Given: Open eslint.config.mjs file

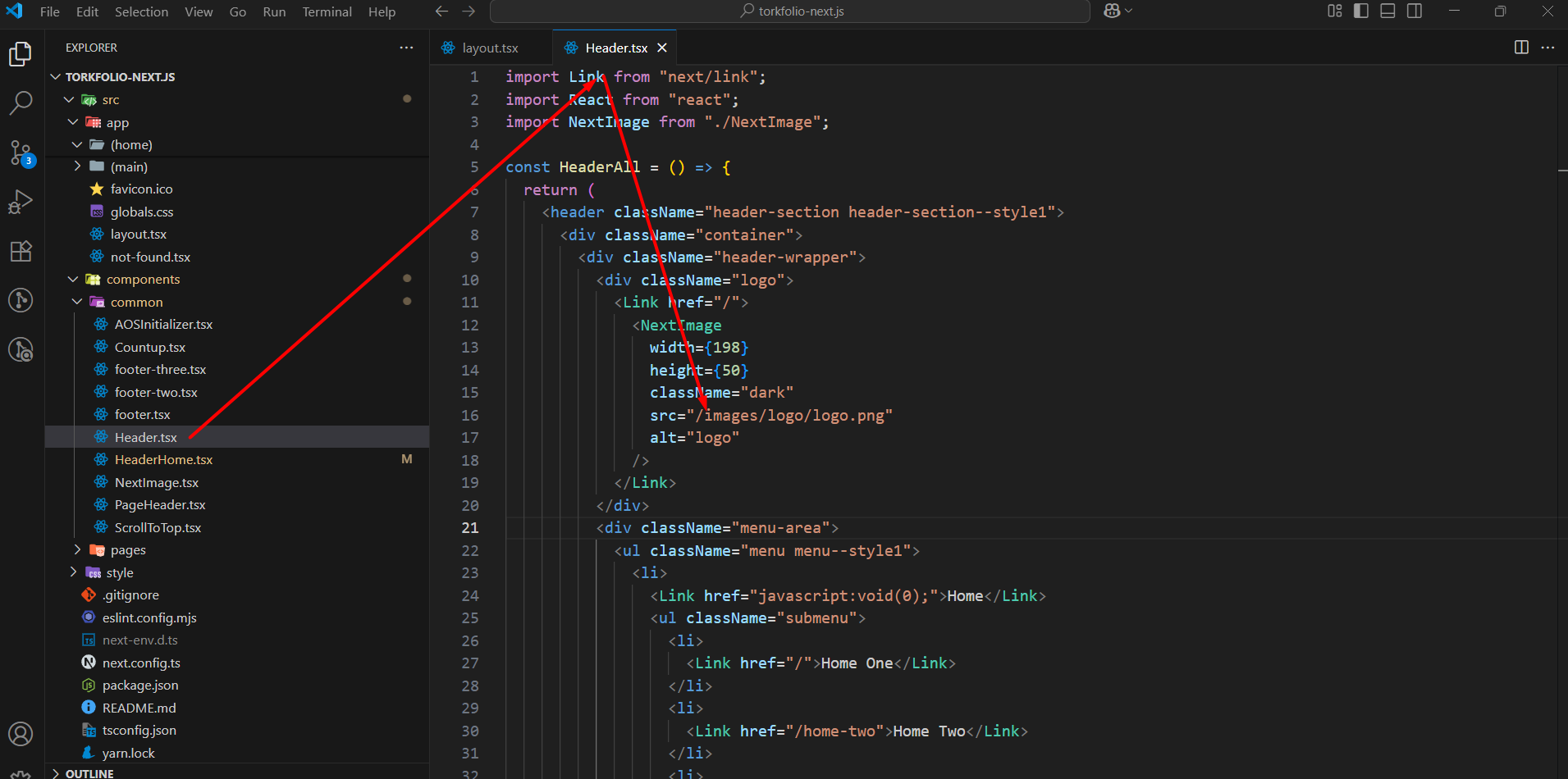Looking at the screenshot, I should 237,617.
